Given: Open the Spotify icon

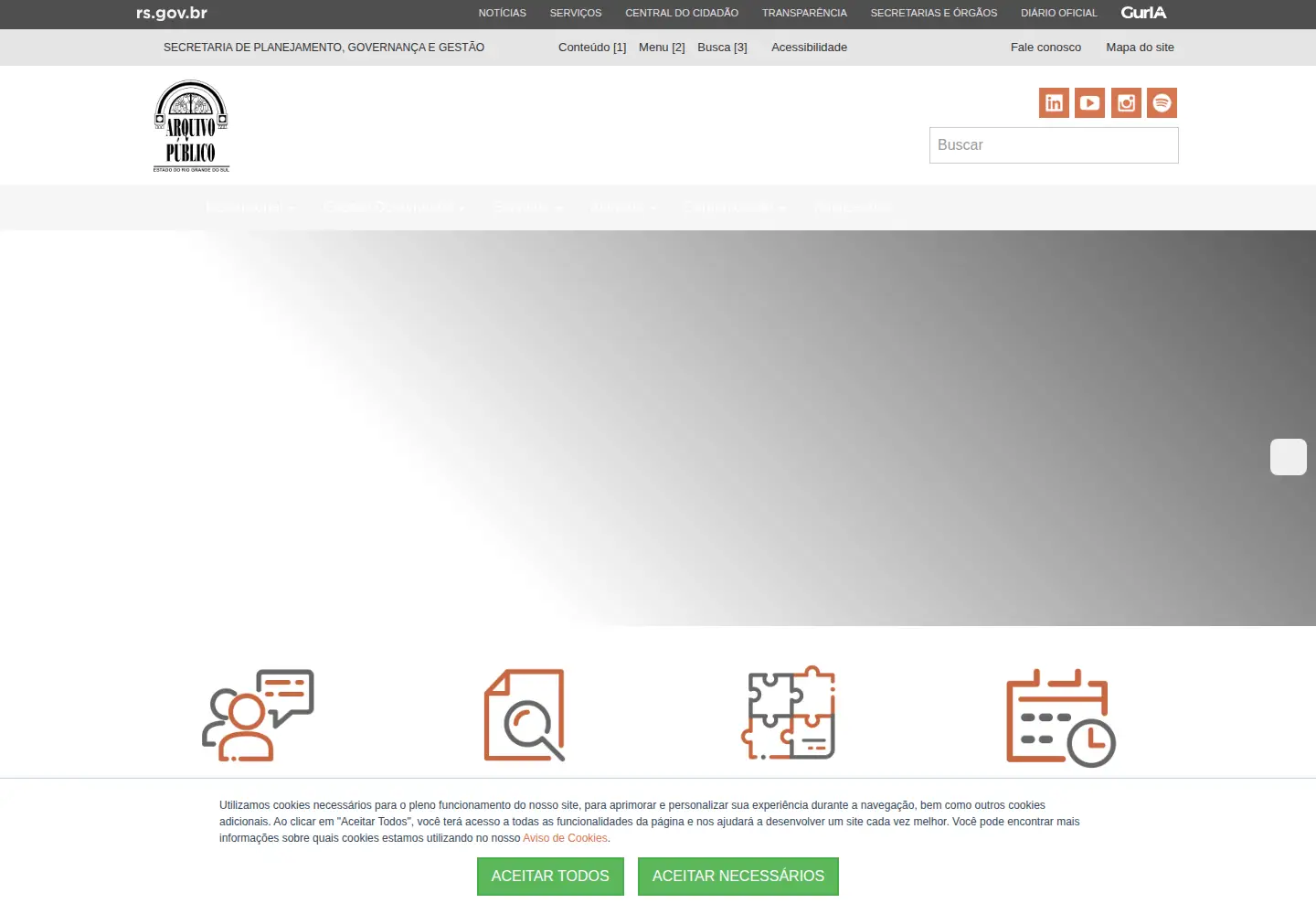Looking at the screenshot, I should point(1162,102).
